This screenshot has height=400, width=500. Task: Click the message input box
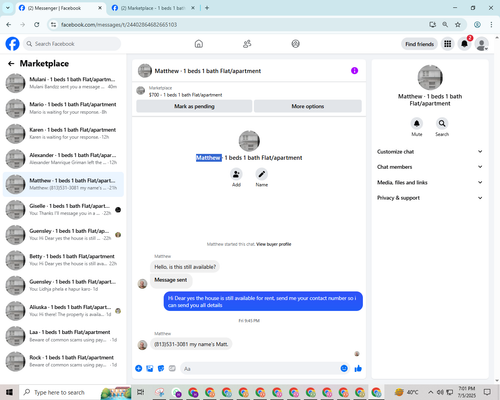[x=260, y=369]
